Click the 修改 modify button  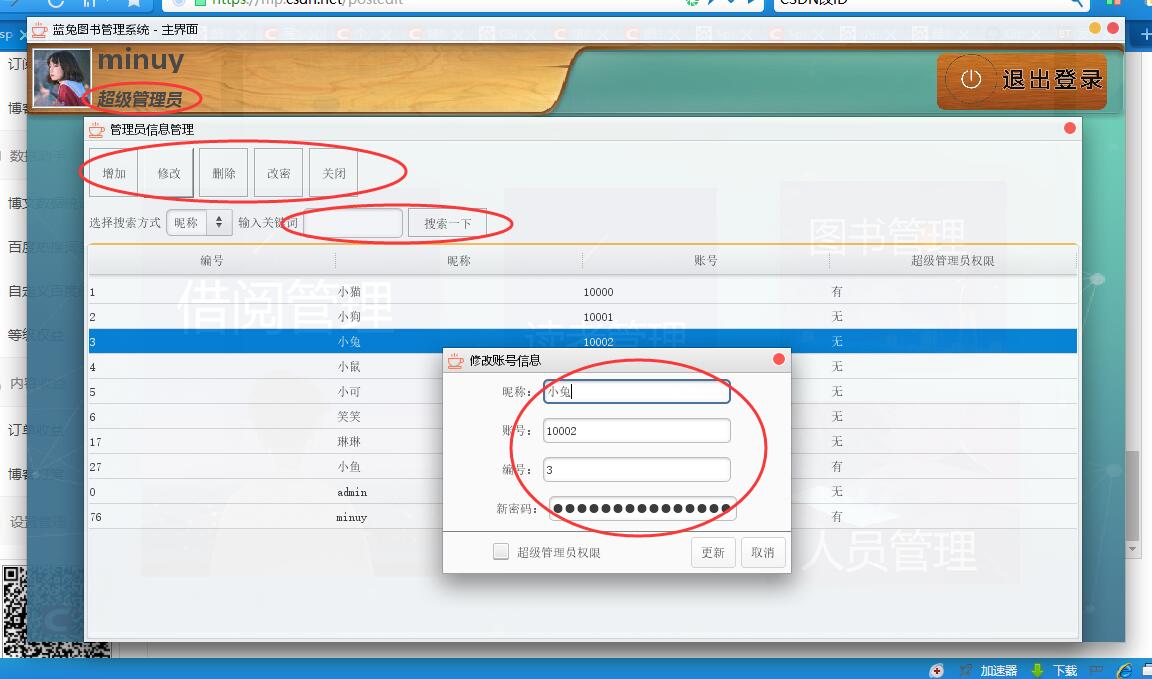tap(169, 173)
